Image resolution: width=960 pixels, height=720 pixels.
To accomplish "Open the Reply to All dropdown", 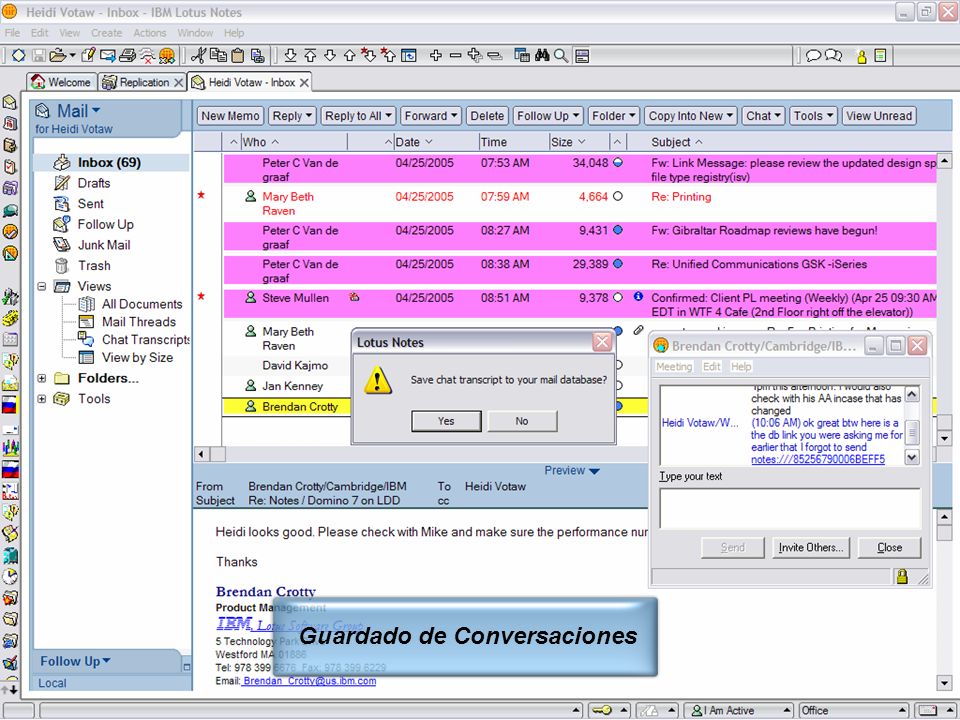I will click(358, 116).
